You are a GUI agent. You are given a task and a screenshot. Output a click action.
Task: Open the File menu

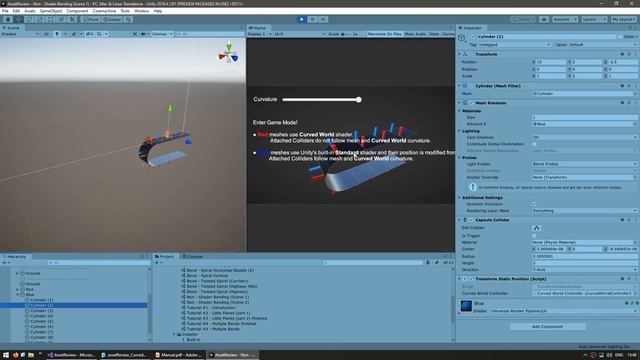tap(5, 11)
